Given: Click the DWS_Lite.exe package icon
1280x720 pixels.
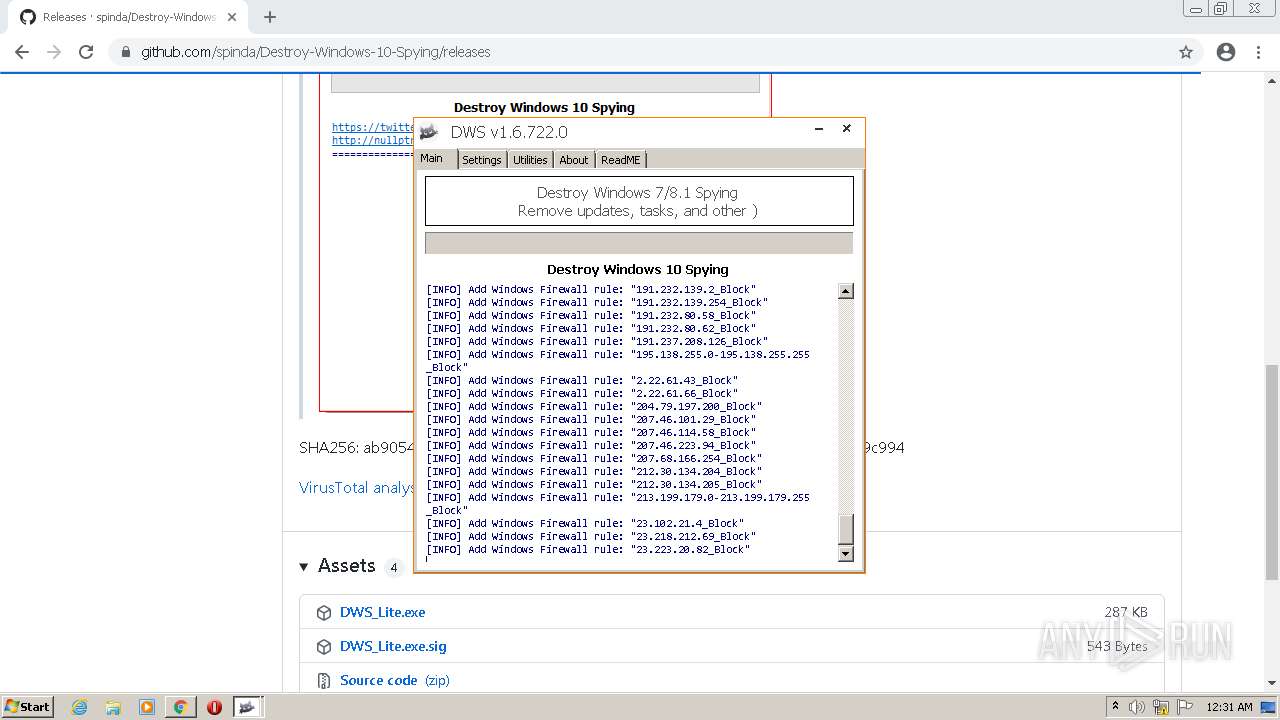Looking at the screenshot, I should coord(324,613).
